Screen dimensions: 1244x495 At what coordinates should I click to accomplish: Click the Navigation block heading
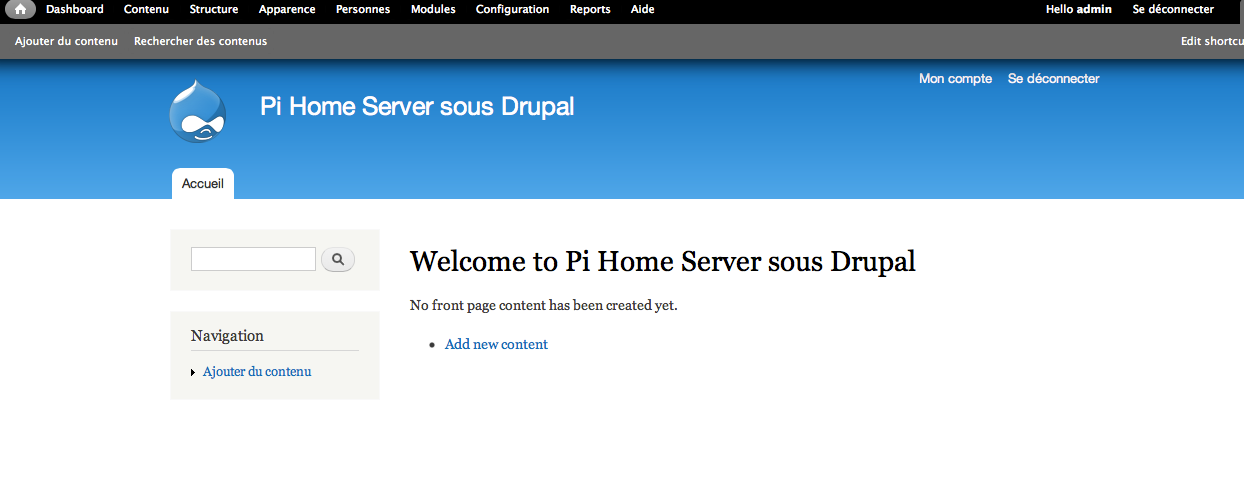pos(227,336)
